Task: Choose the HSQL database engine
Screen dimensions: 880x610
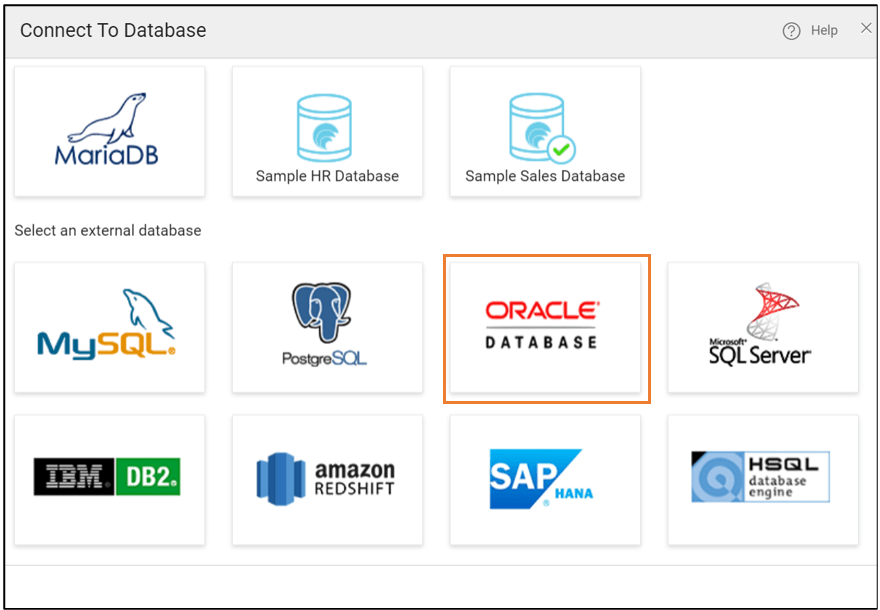Action: point(763,478)
